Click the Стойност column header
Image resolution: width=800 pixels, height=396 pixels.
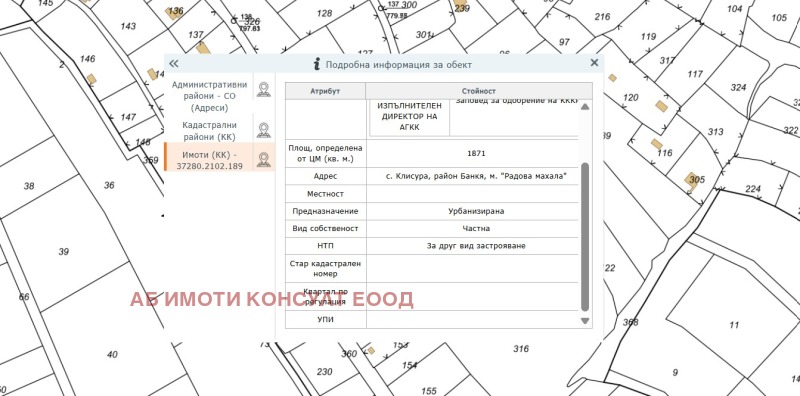[x=479, y=91]
